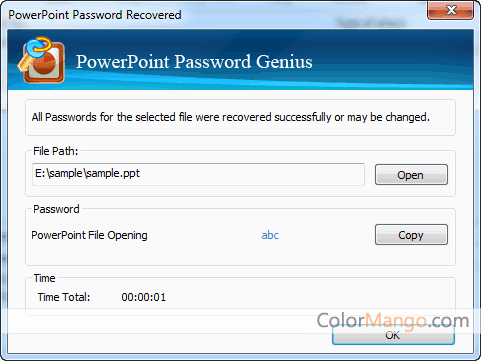Copy the recovered password
The height and width of the screenshot is (361, 481).
[x=411, y=235]
